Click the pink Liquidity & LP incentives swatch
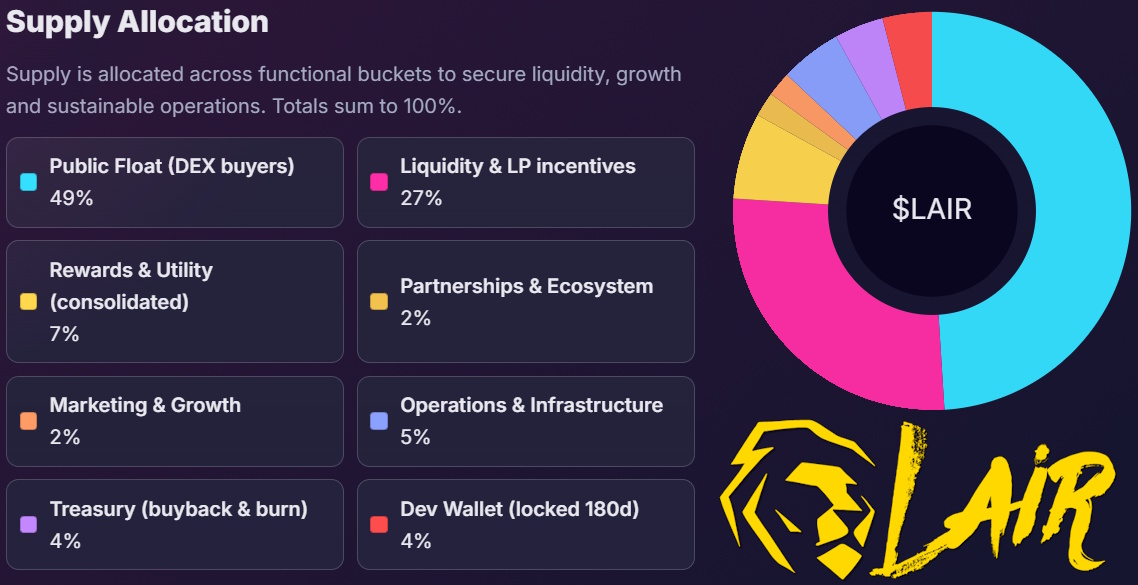 coord(379,182)
